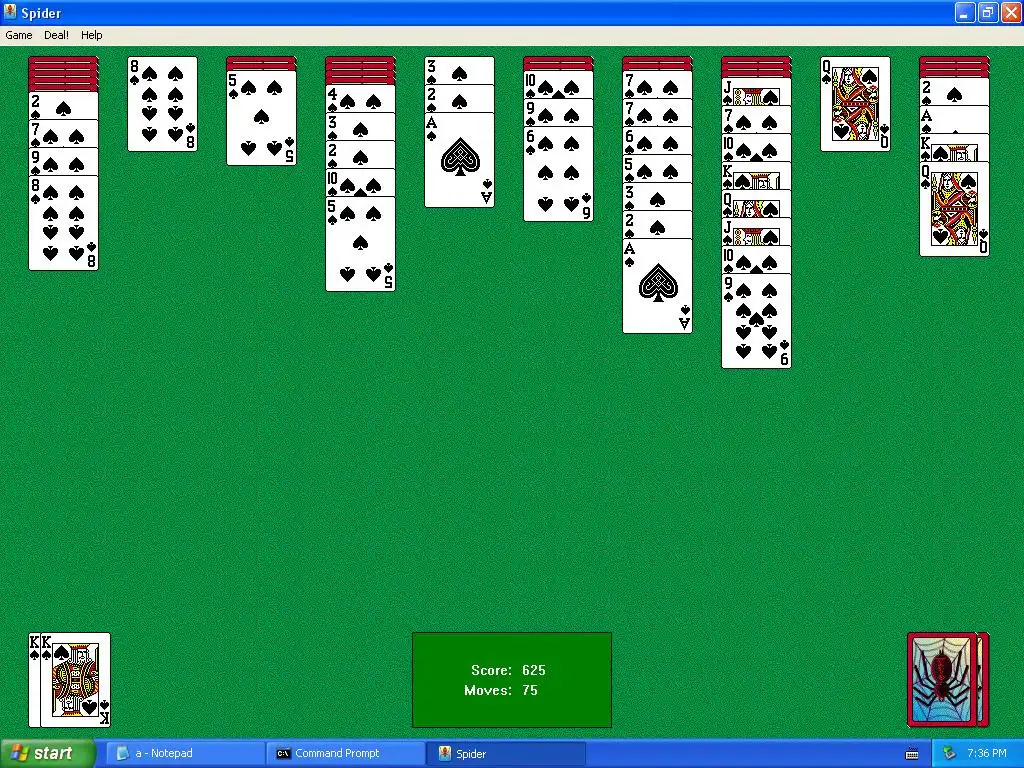The height and width of the screenshot is (768, 1024).
Task: Click the 7 of spades in first column
Action: click(63, 133)
